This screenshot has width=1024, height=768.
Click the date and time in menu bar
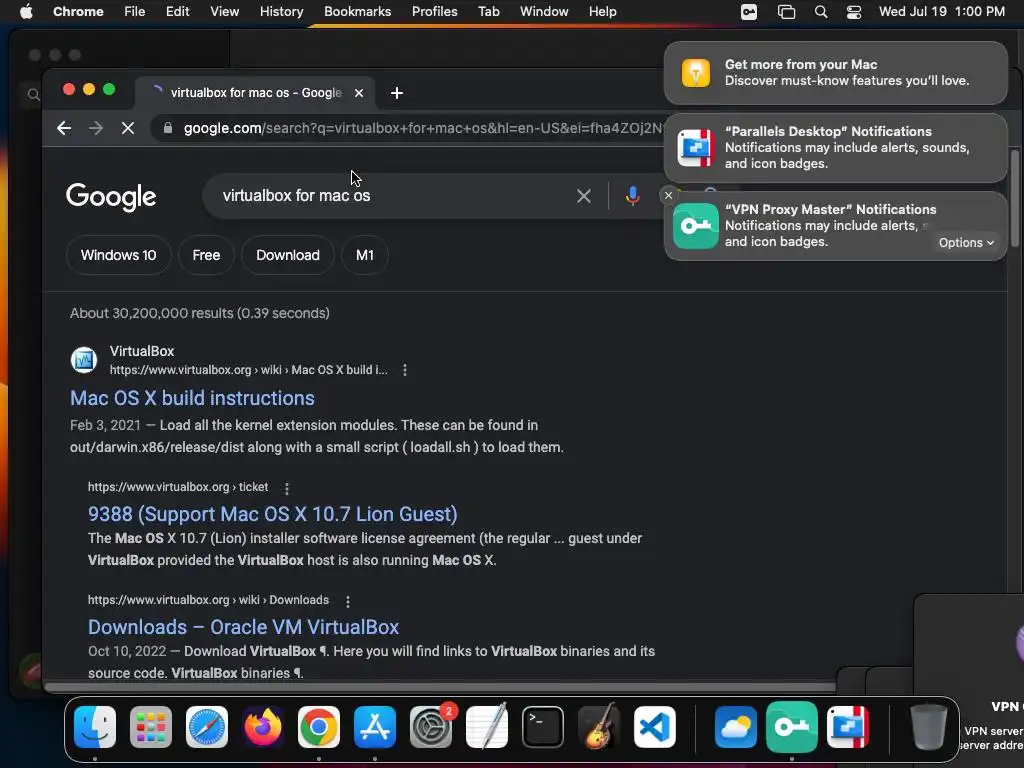(x=941, y=11)
